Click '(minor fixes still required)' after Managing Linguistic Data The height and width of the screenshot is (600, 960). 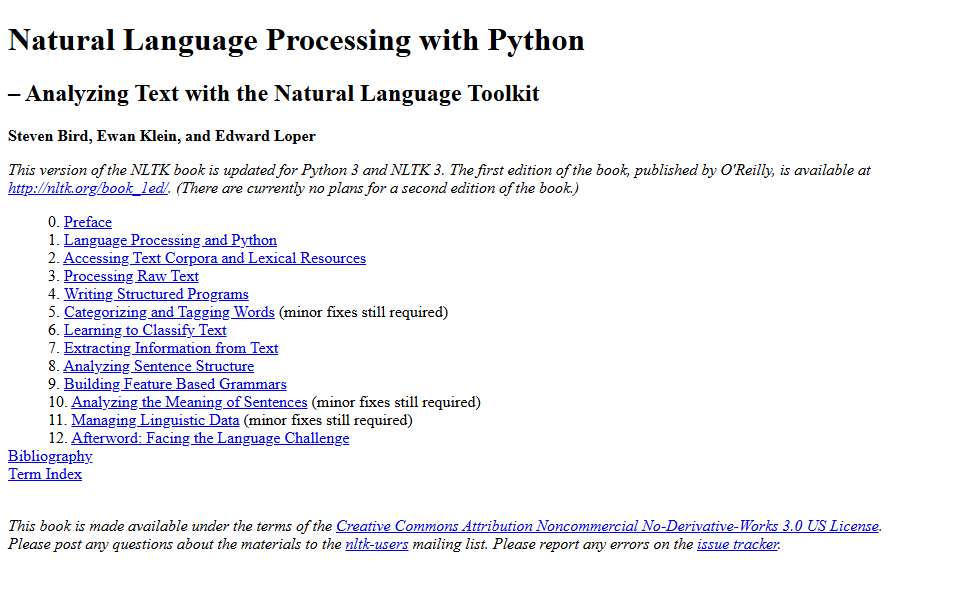click(328, 421)
